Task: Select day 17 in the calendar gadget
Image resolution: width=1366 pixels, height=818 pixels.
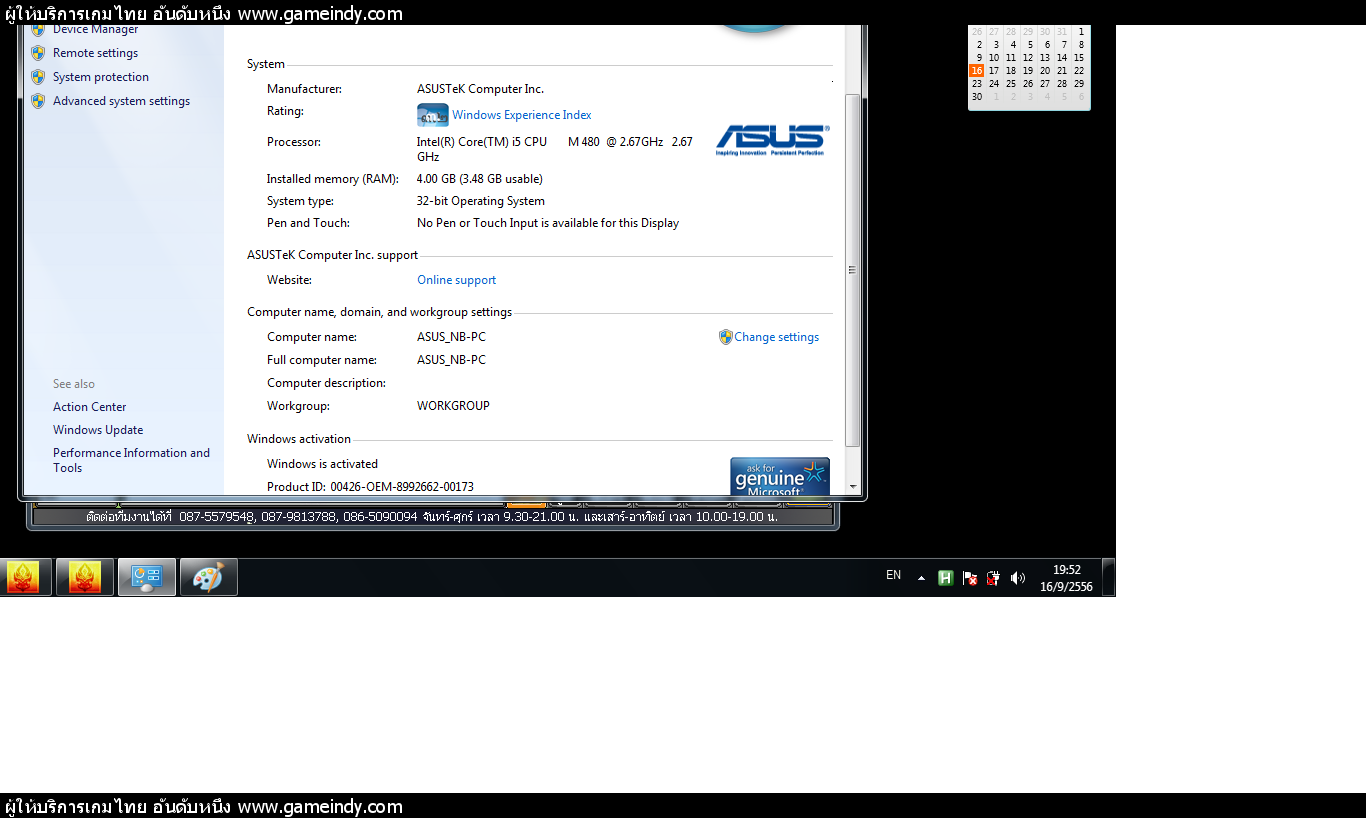Action: click(x=994, y=71)
